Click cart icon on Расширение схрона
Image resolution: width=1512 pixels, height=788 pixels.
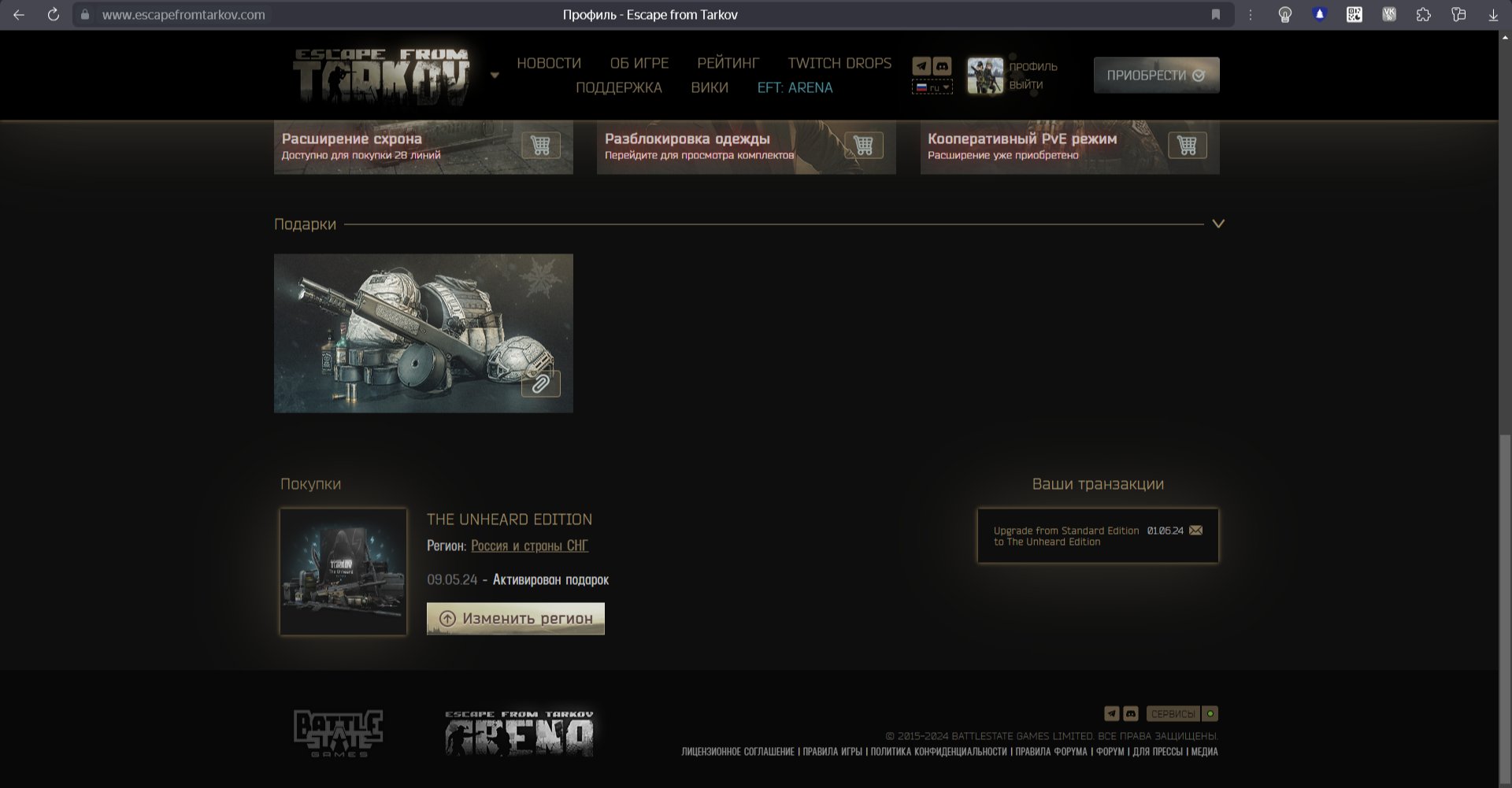(x=540, y=146)
